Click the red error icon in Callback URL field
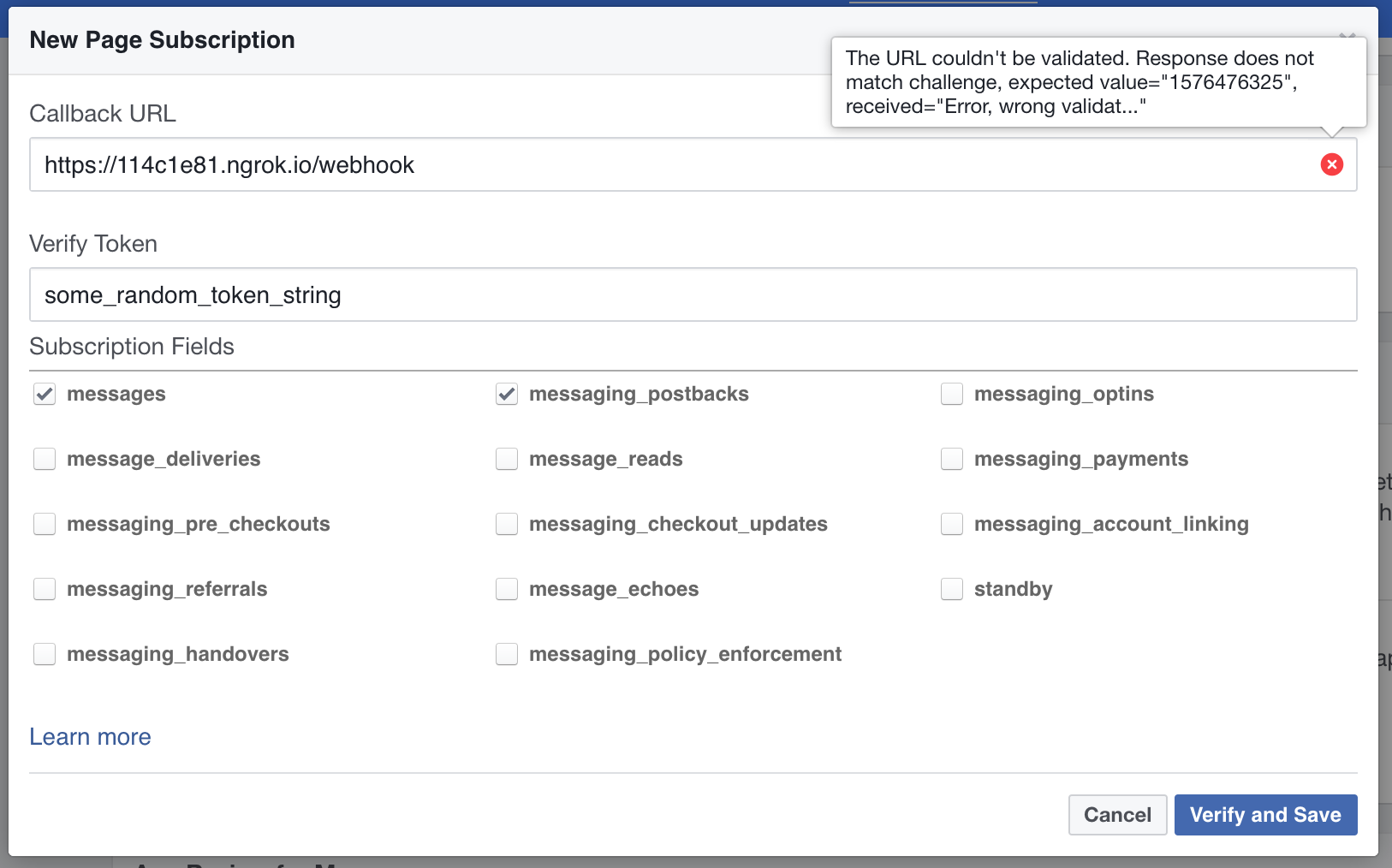1392x868 pixels. click(x=1332, y=164)
